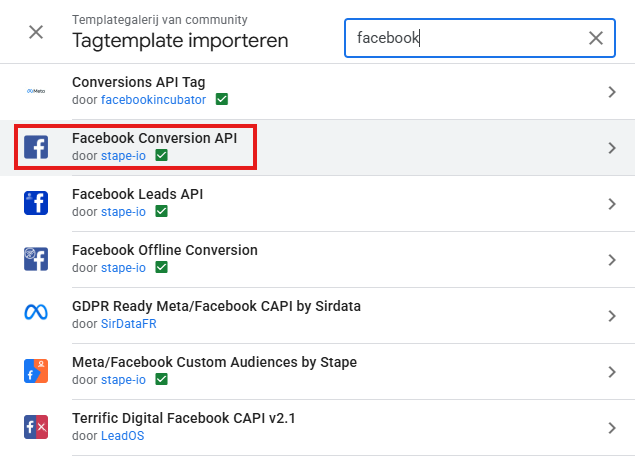The image size is (635, 474).
Task: Select the Facebook Leads API icon
Action: click(x=36, y=203)
